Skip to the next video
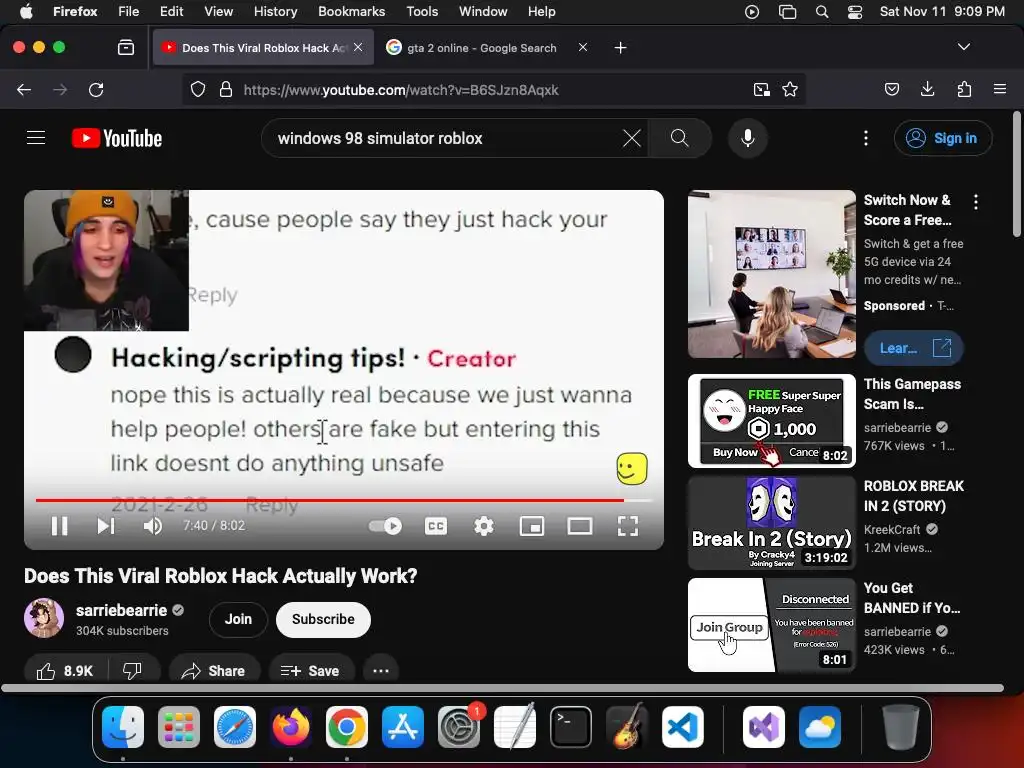 tap(106, 526)
